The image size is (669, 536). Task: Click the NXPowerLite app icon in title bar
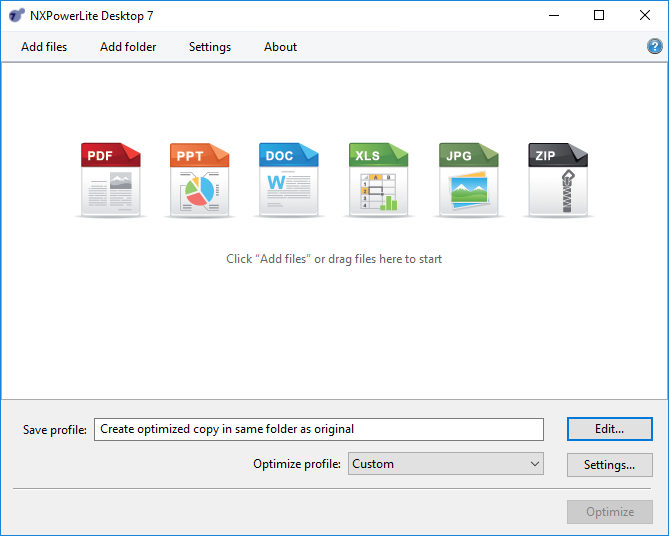(17, 15)
